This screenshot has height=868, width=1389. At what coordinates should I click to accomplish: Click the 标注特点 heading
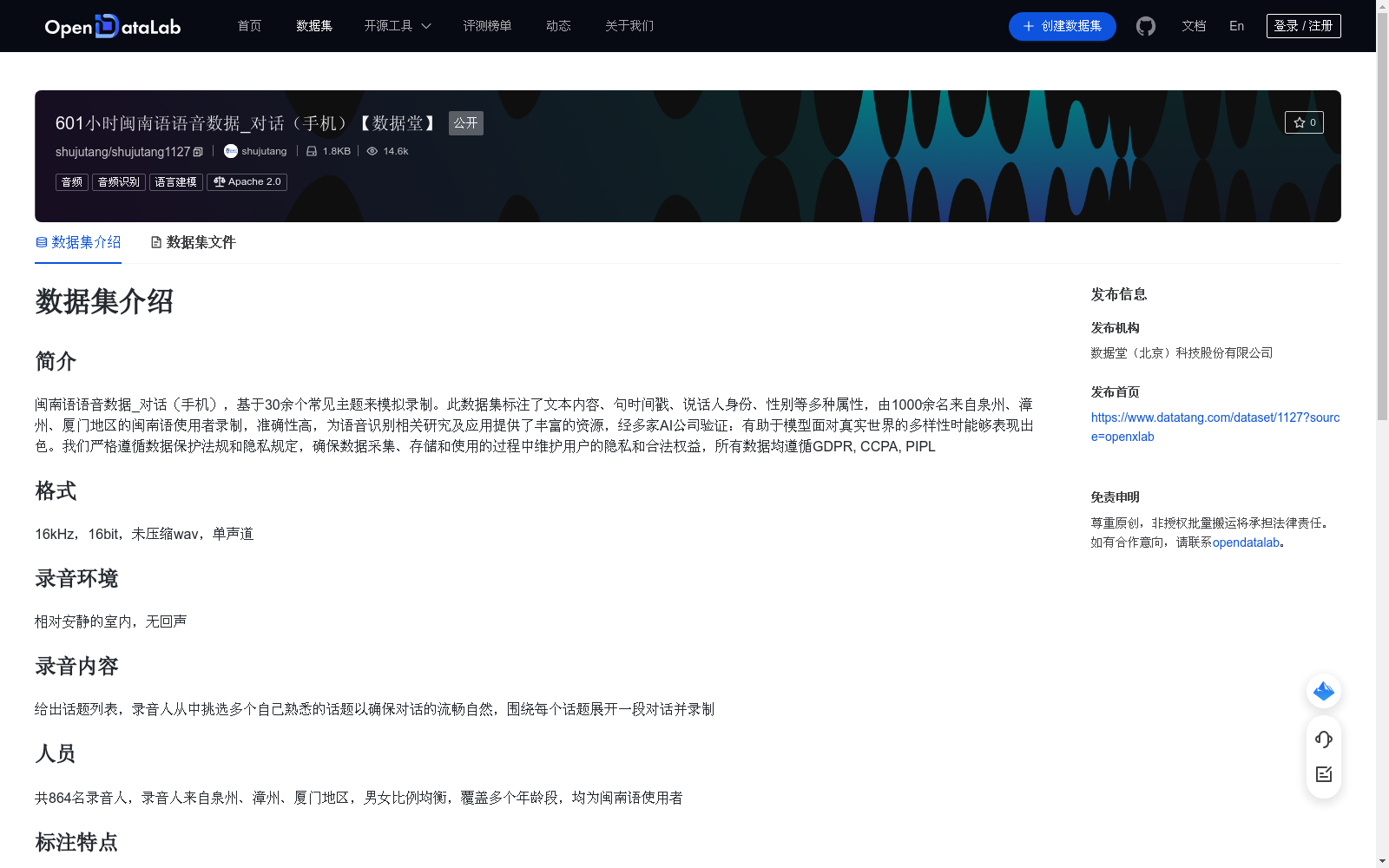pos(76,843)
